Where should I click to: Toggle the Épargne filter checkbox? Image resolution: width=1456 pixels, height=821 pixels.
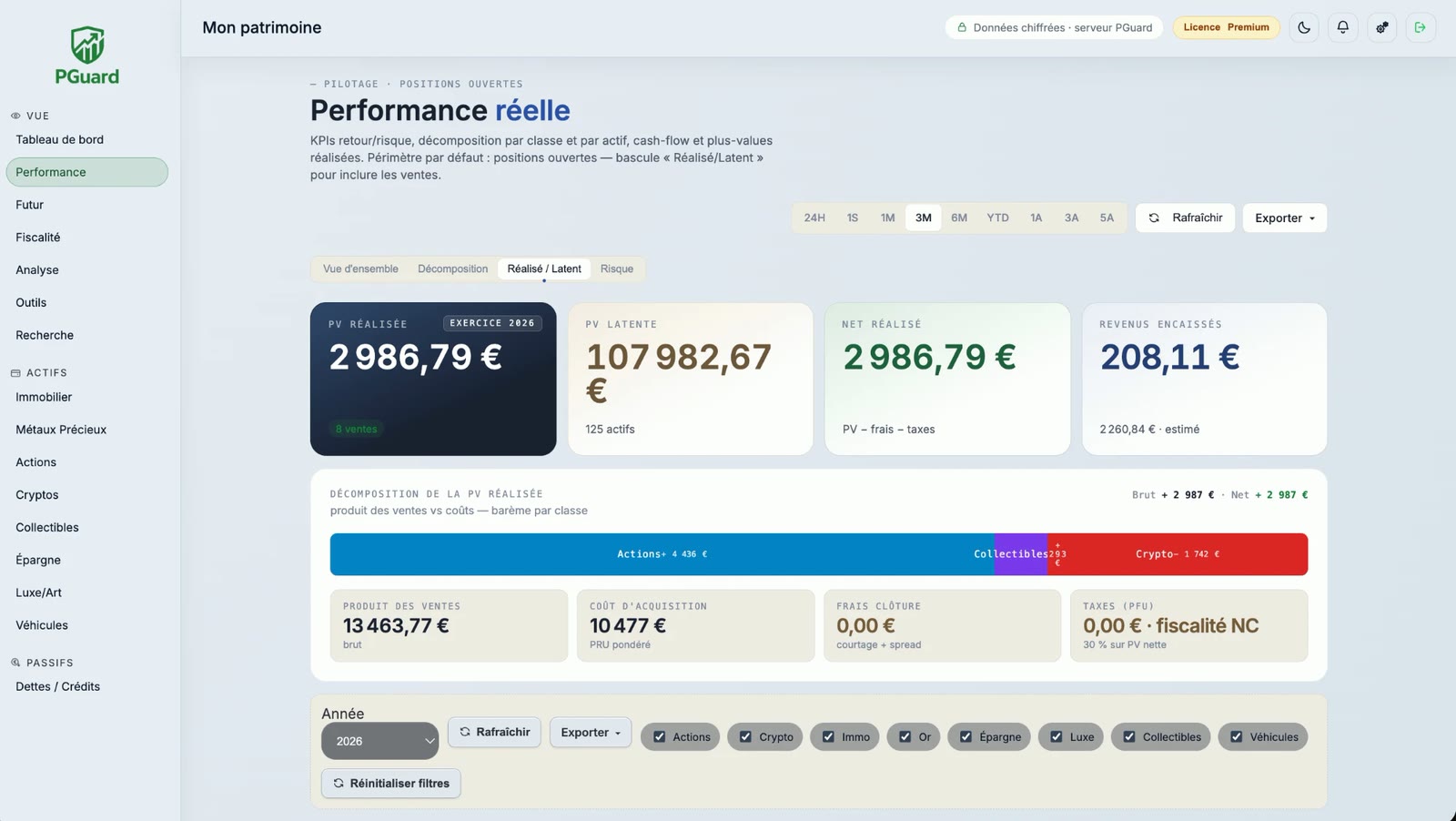tap(966, 736)
